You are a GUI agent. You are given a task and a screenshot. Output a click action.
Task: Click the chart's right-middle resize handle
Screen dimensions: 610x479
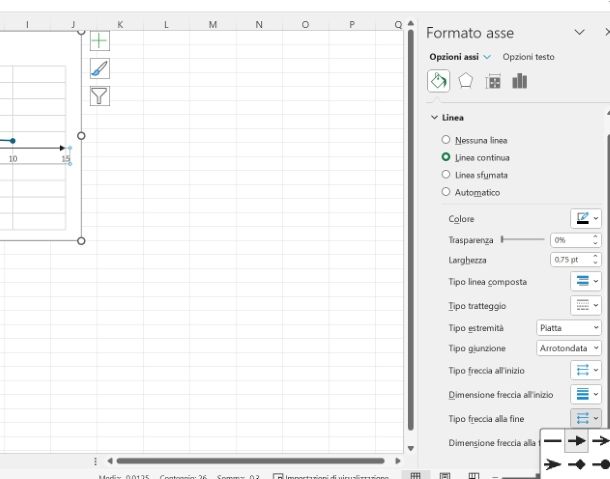click(x=81, y=136)
